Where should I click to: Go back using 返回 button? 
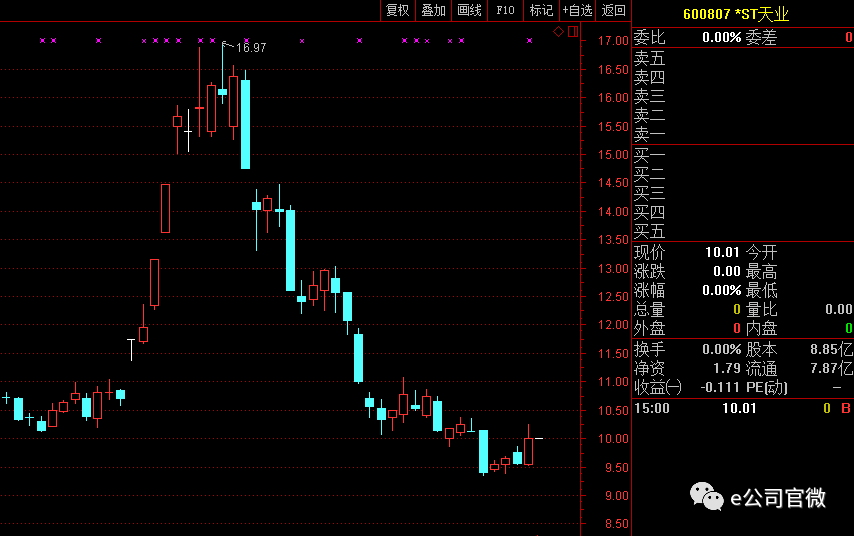coord(613,10)
